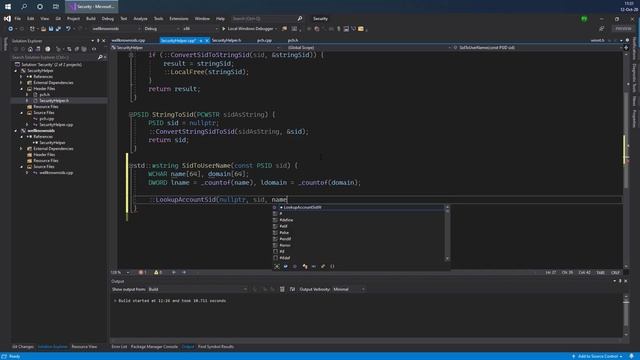The width and height of the screenshot is (640, 360).
Task: Open the startup project dropdown
Action: [x=116, y=29]
